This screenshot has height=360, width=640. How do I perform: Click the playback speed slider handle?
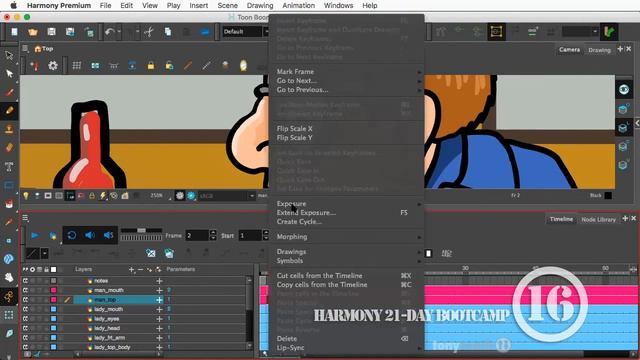141,231
